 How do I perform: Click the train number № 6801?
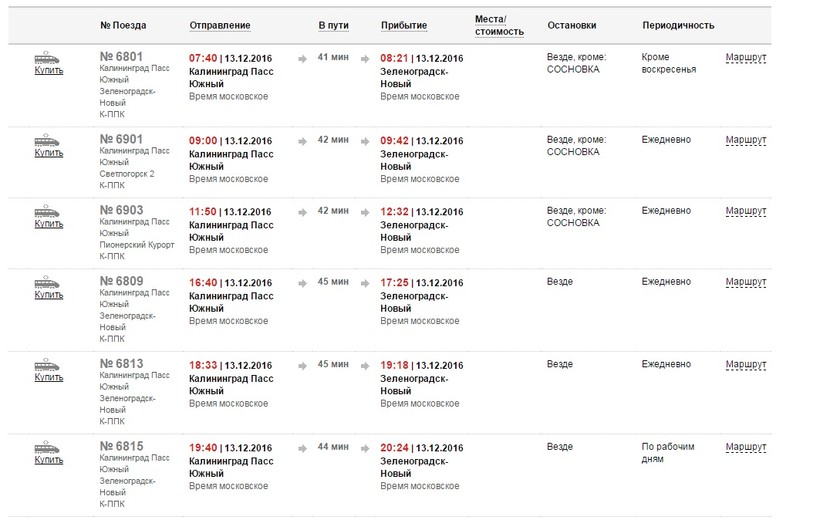coord(123,57)
